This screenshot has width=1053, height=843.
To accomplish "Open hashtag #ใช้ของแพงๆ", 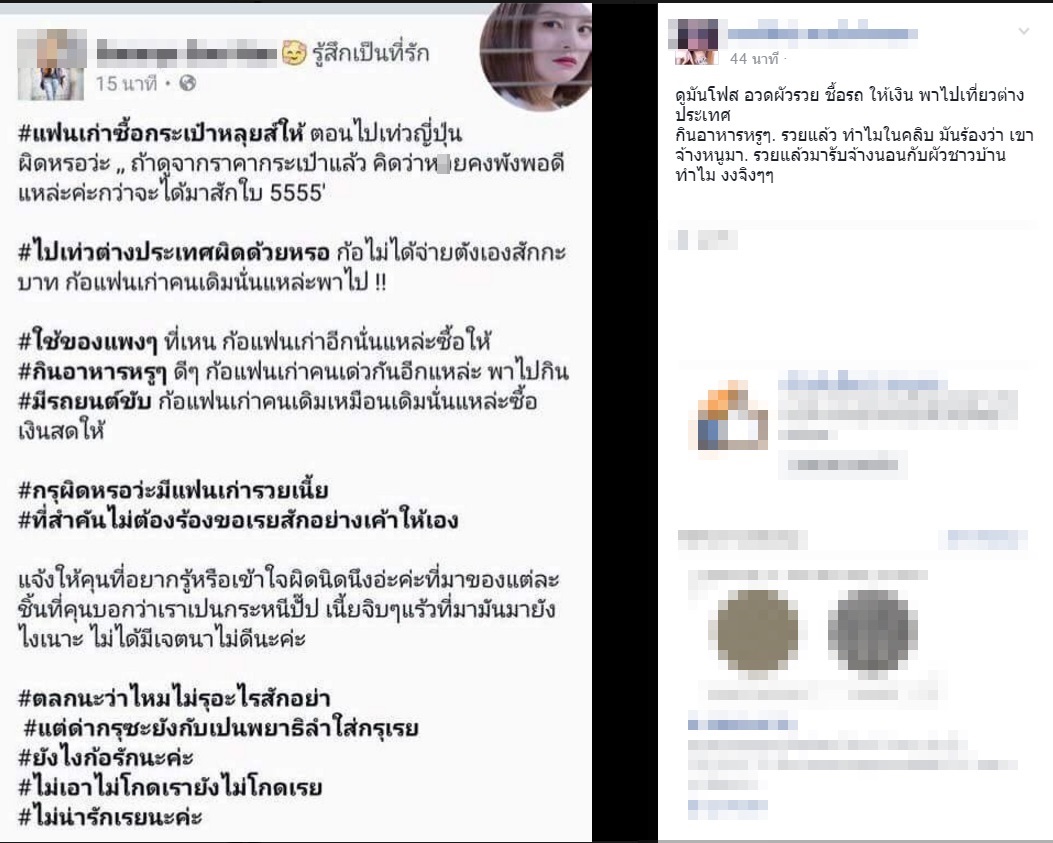I will click(87, 342).
